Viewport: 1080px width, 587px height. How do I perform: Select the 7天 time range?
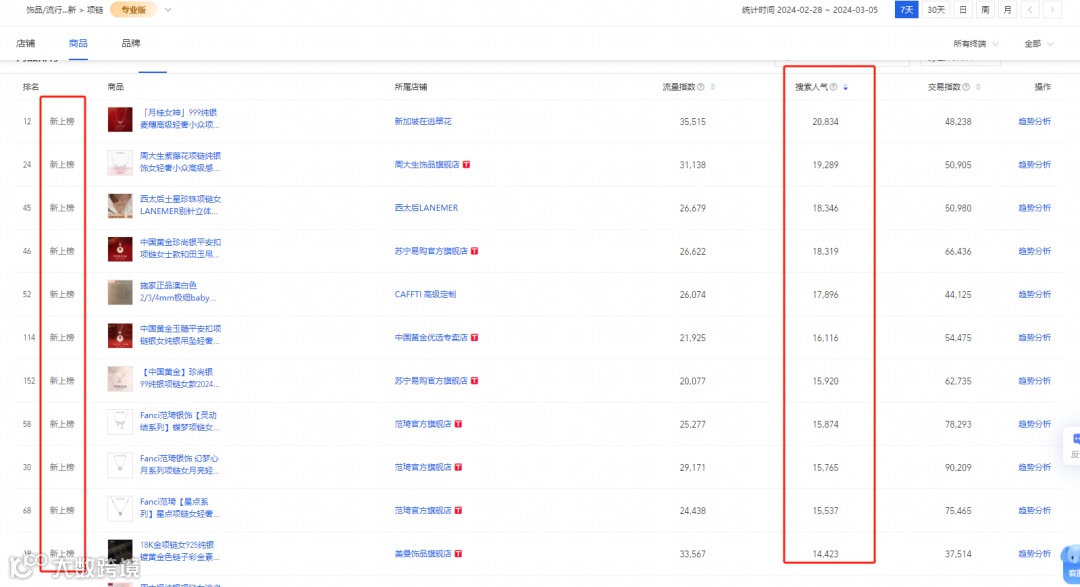point(906,10)
